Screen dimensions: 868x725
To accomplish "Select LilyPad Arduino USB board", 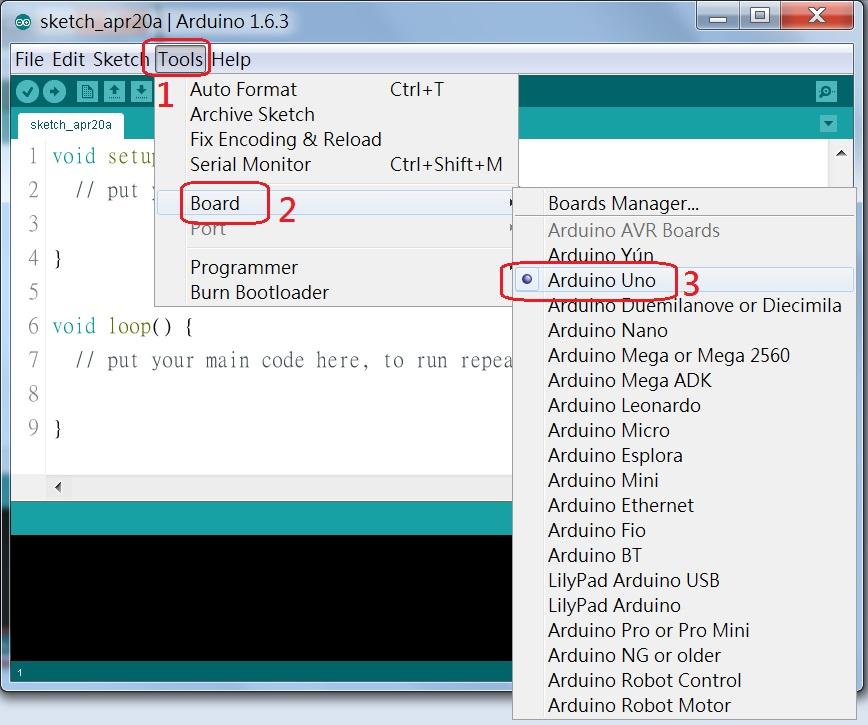I will point(685,580).
